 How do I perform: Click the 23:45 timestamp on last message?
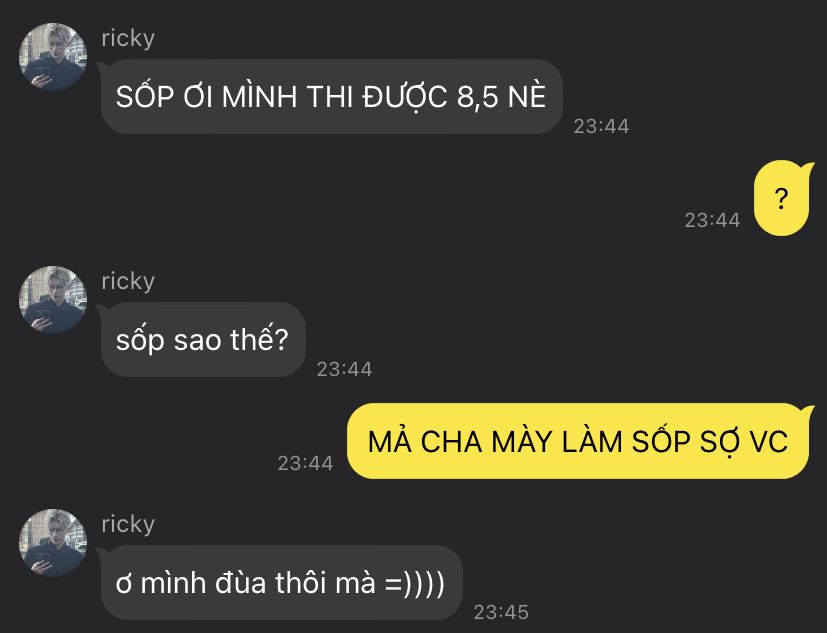(501, 612)
